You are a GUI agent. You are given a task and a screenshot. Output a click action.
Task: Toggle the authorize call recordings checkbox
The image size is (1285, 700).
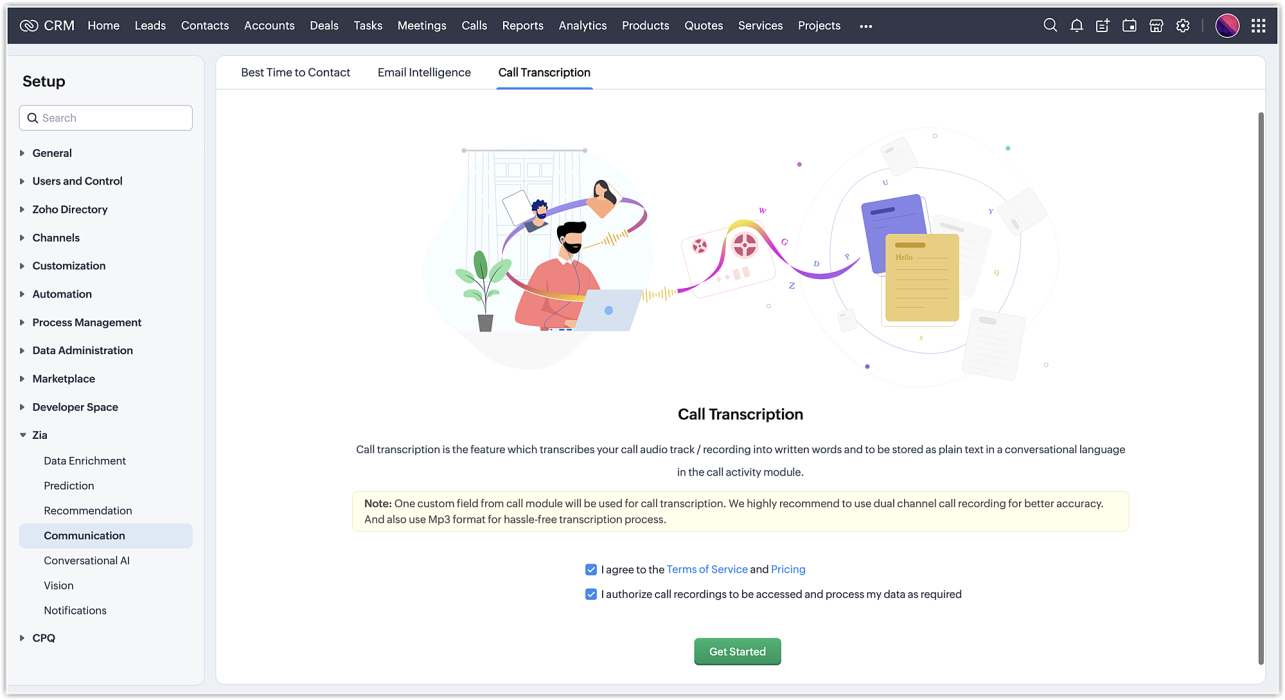pyautogui.click(x=591, y=594)
